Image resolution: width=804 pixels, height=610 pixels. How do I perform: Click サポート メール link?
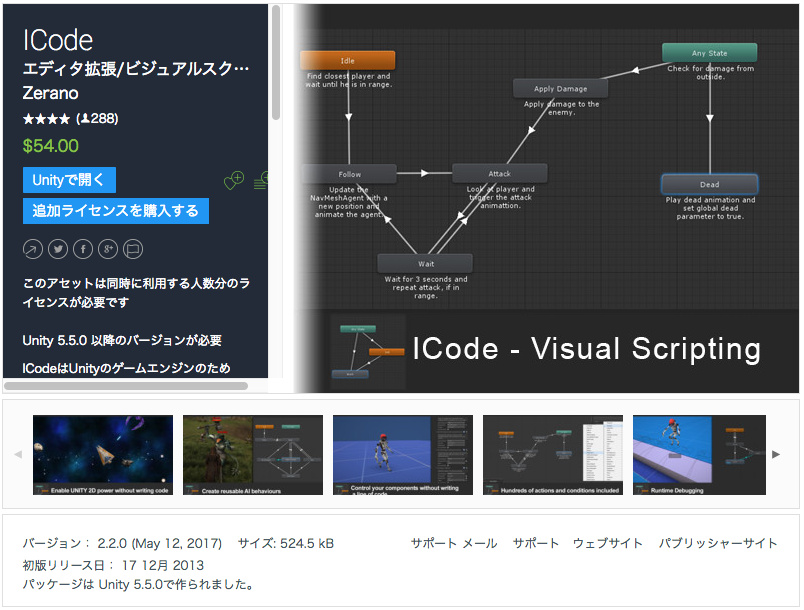coord(454,543)
